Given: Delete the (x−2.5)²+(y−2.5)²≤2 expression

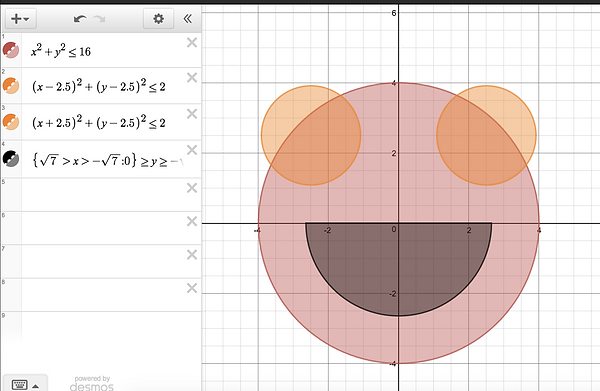Looking at the screenshot, I should [x=192, y=78].
